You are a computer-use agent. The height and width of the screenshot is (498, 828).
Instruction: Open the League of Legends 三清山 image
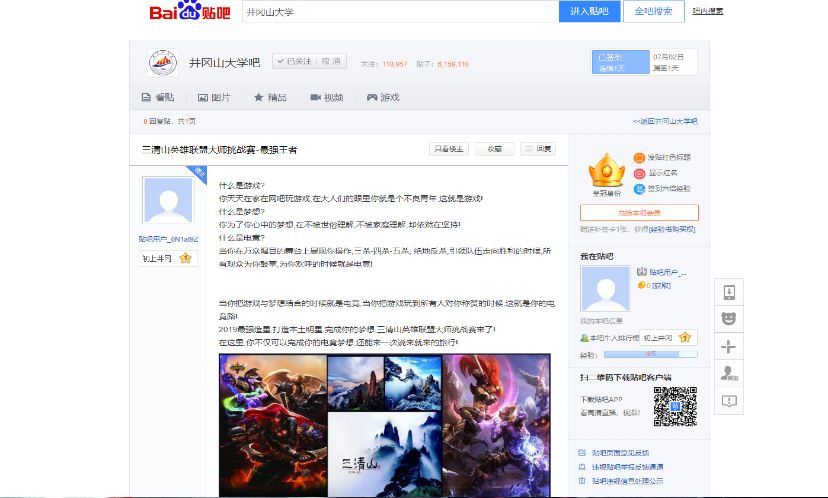point(384,426)
